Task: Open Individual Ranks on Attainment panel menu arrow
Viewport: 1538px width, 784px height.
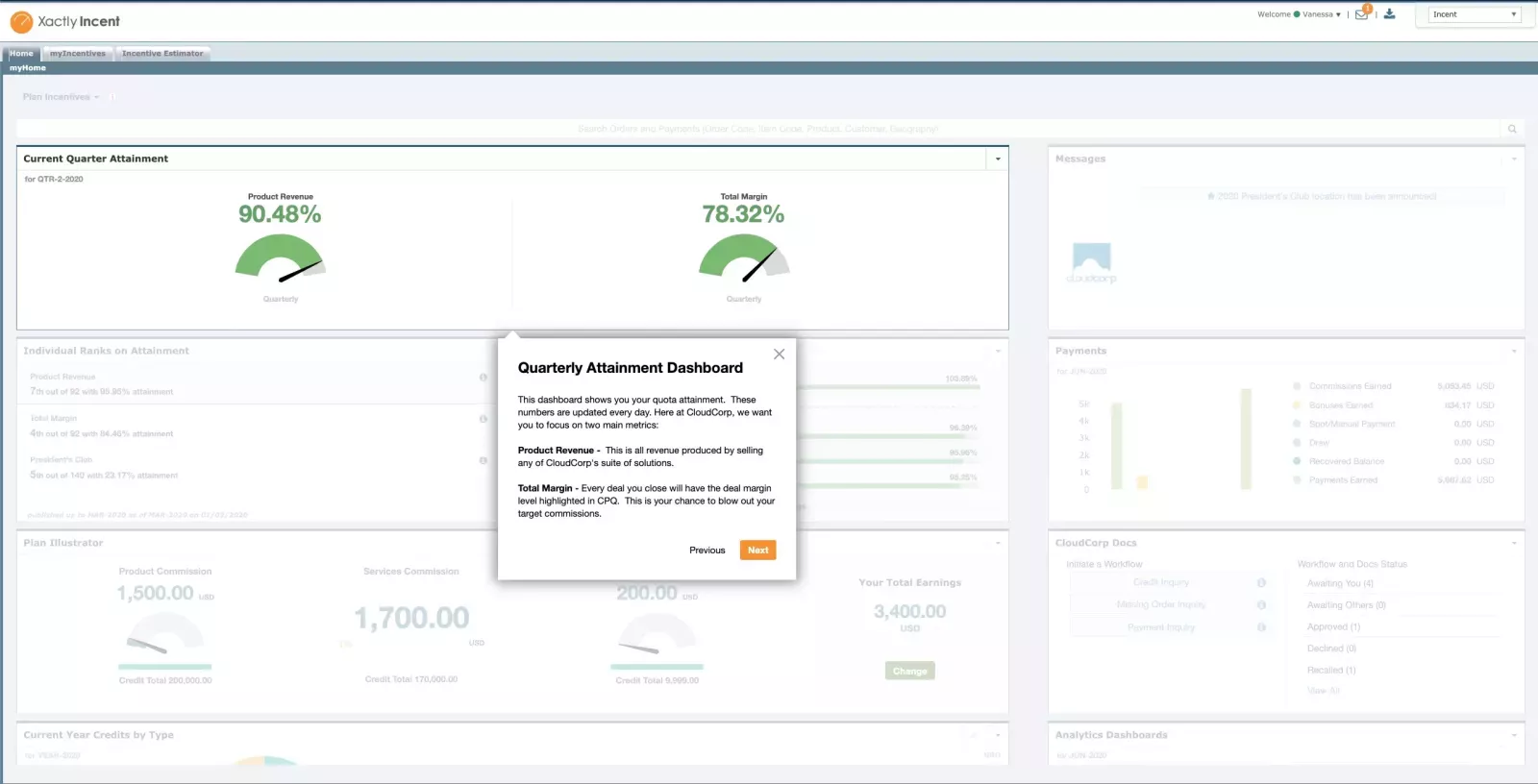Action: (998, 351)
